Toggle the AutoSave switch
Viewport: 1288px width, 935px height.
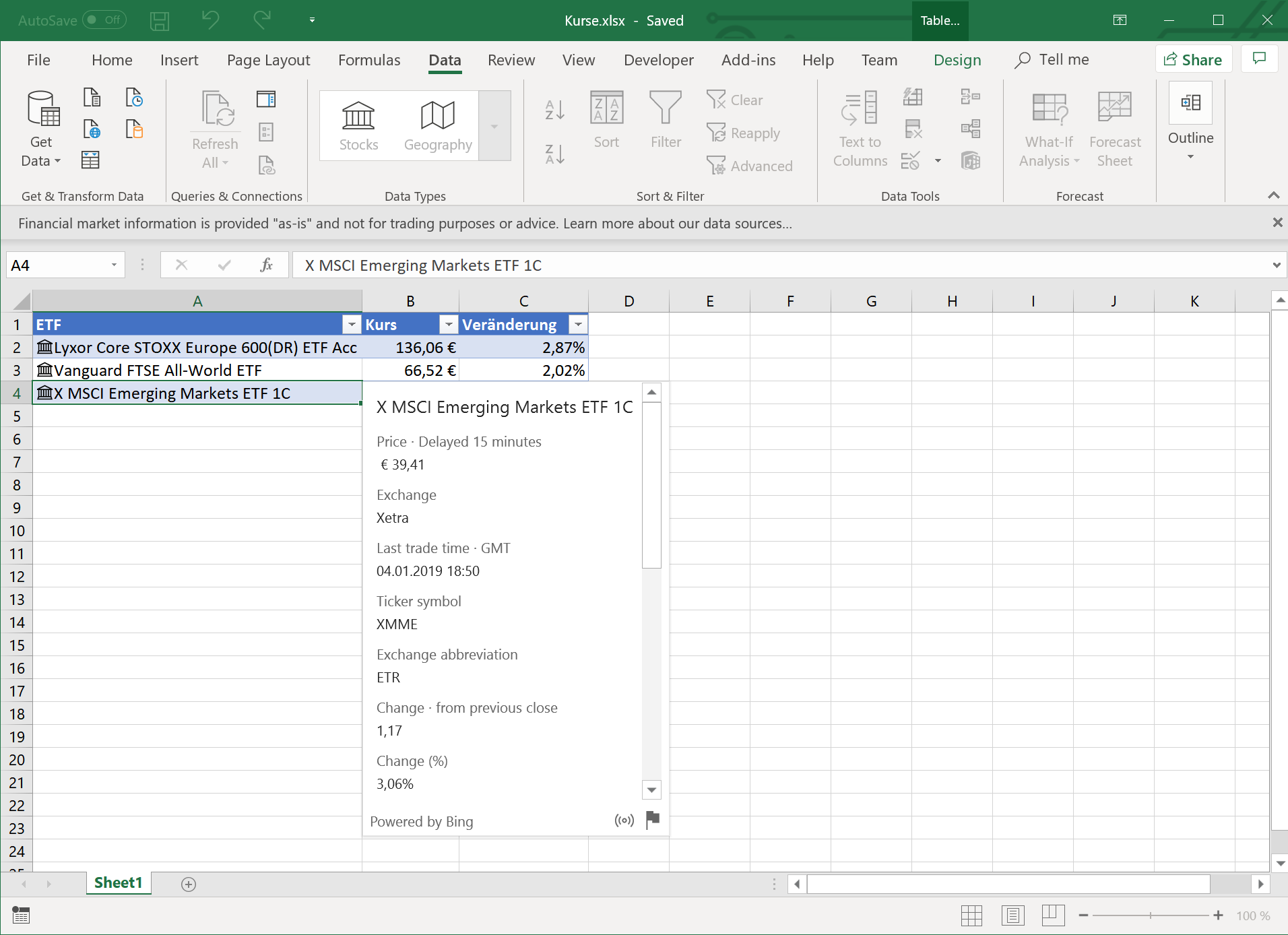coord(104,20)
